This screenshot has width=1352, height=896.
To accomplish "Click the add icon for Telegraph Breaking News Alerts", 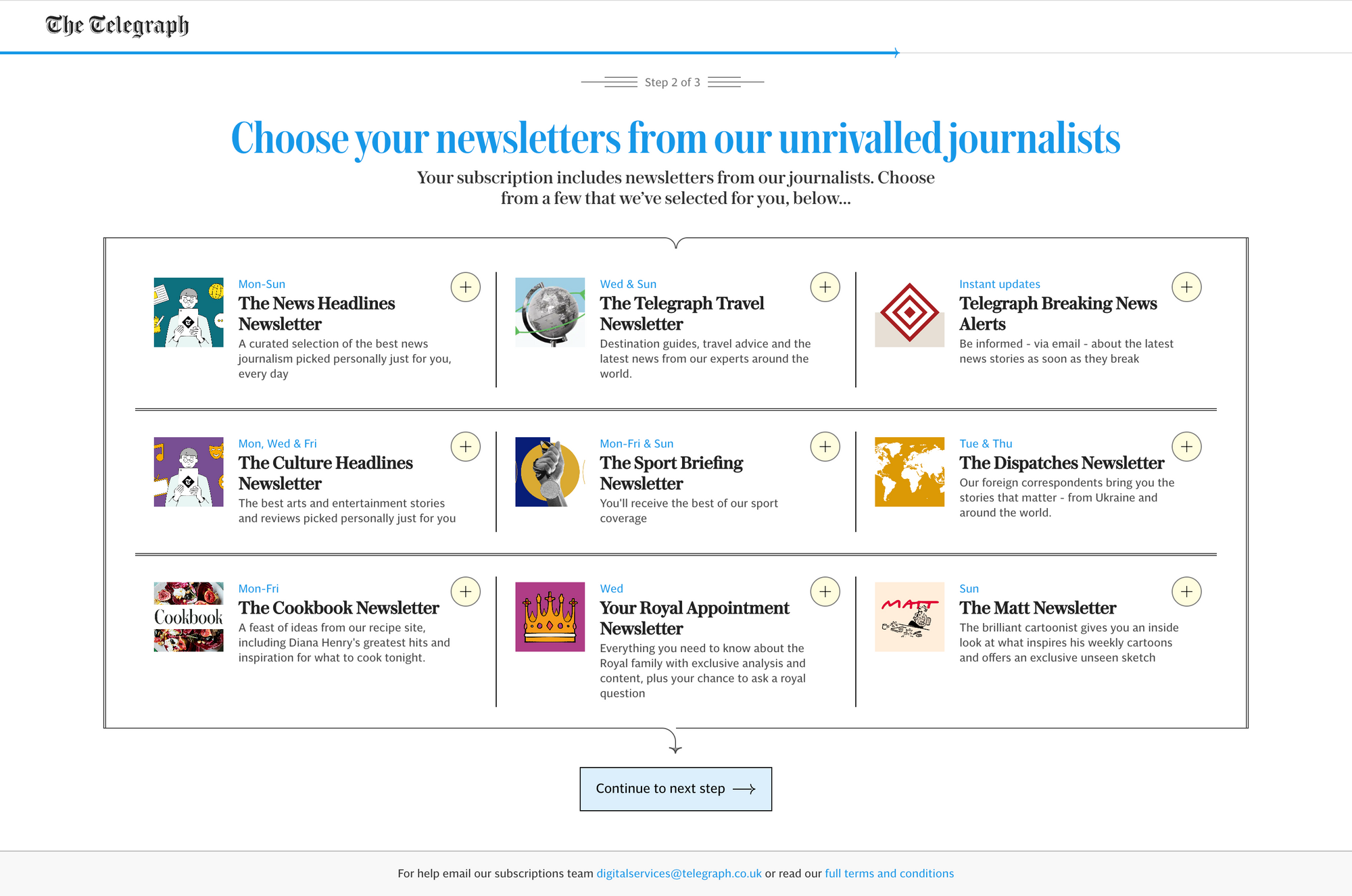I will point(1186,287).
